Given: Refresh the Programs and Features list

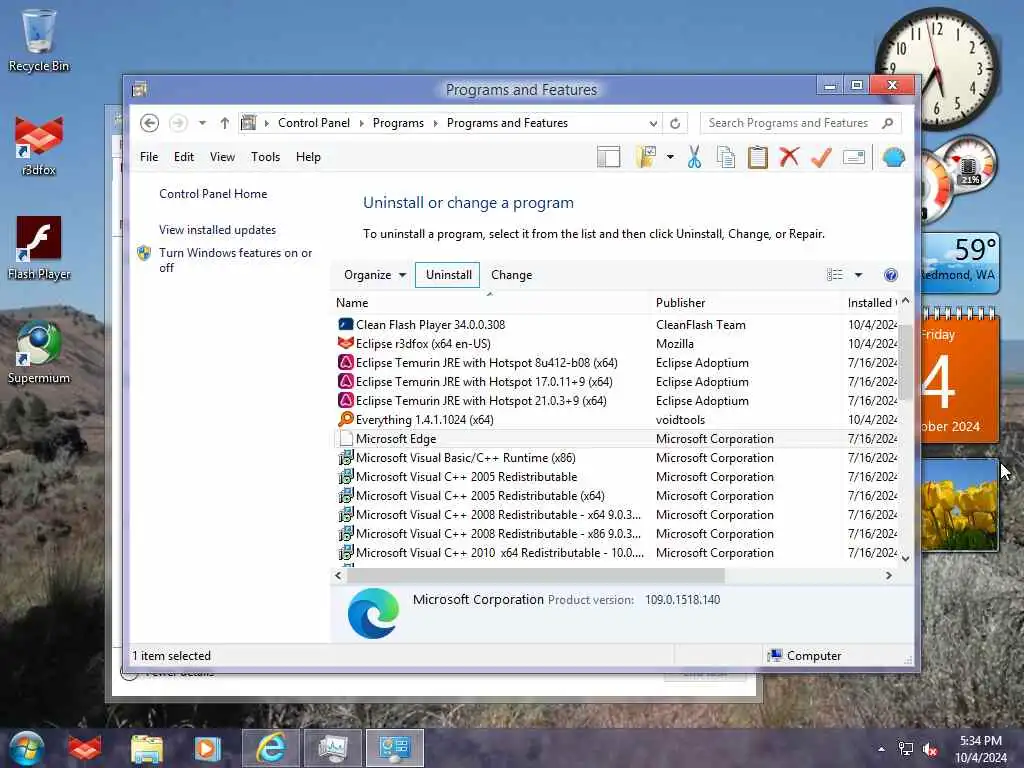Looking at the screenshot, I should click(x=675, y=123).
